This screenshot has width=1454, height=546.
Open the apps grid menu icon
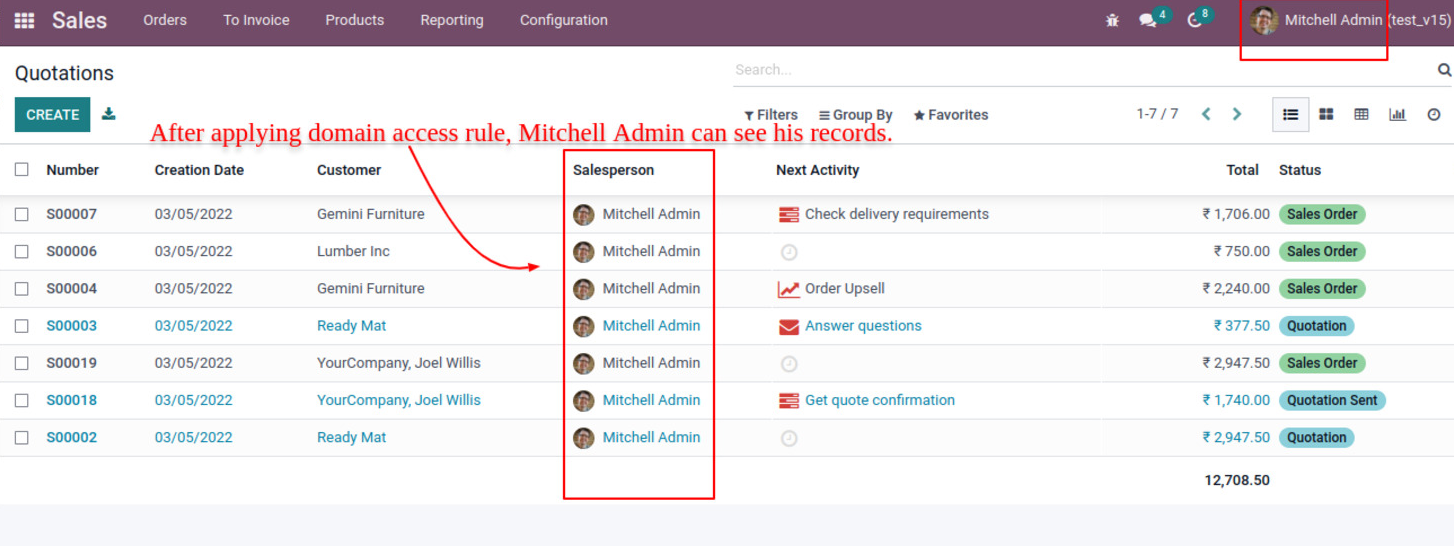pyautogui.click(x=24, y=20)
